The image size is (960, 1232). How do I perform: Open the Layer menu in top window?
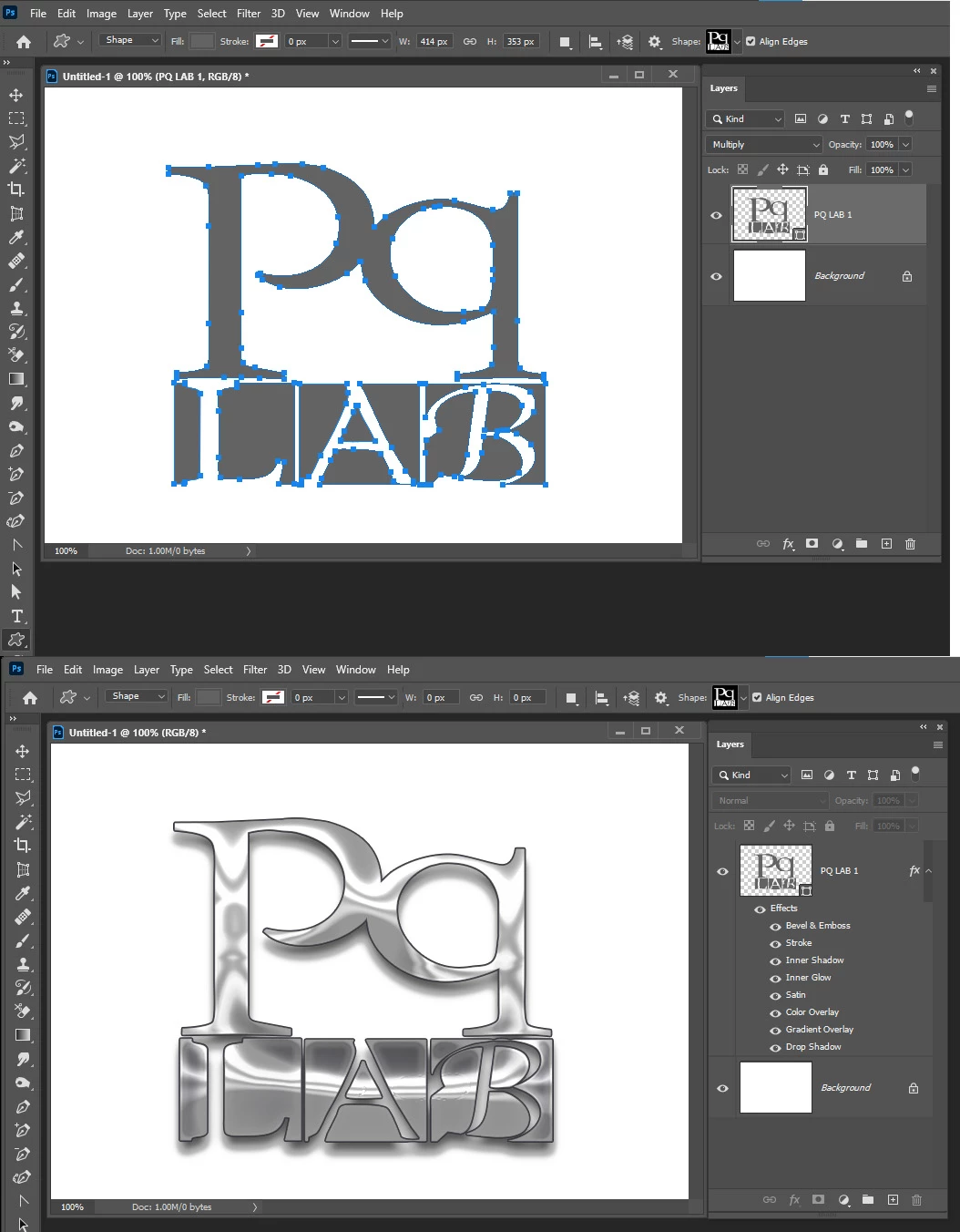pos(140,14)
